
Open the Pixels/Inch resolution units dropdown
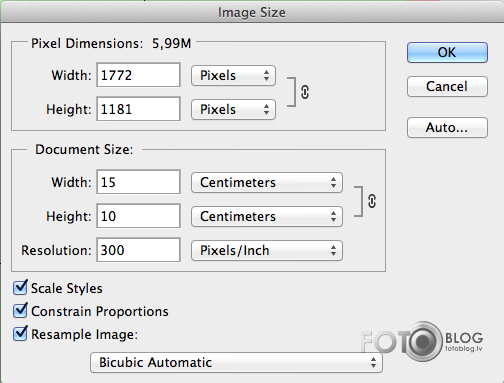(x=267, y=251)
